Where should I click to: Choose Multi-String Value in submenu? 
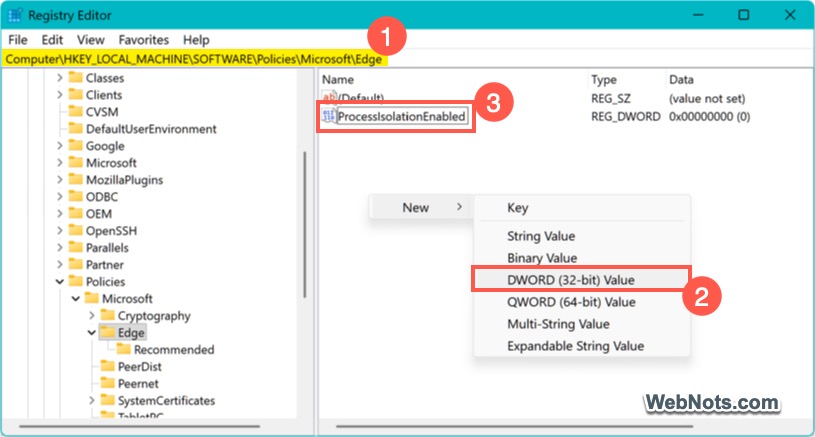pyautogui.click(x=582, y=324)
